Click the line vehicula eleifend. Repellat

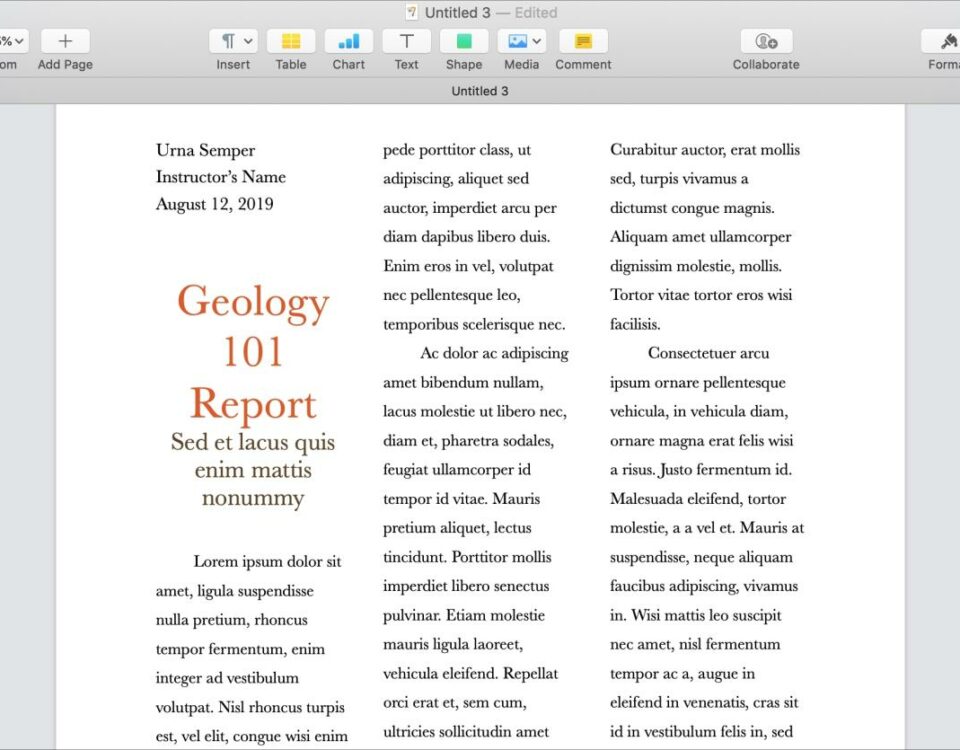pos(470,673)
